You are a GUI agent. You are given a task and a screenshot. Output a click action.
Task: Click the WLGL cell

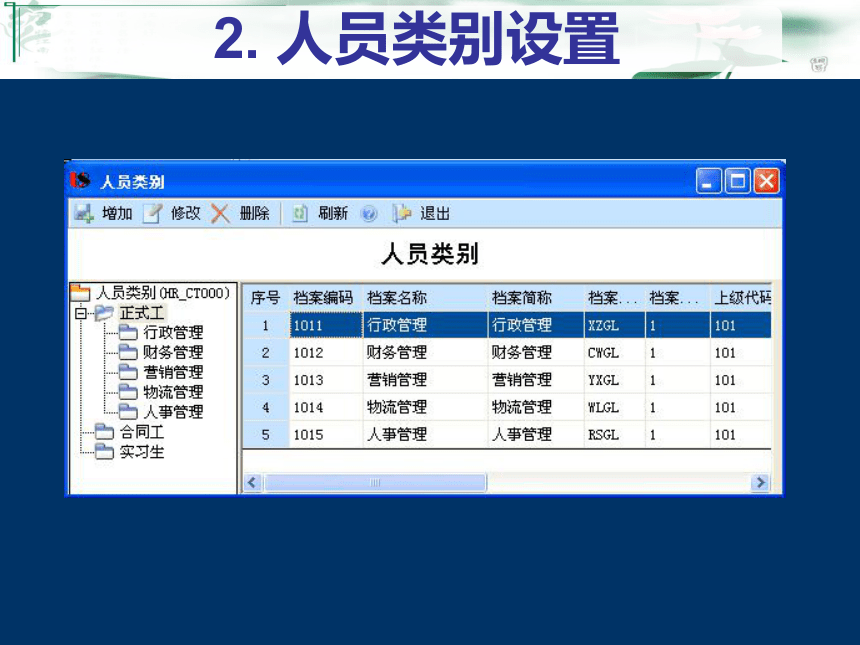click(x=614, y=408)
